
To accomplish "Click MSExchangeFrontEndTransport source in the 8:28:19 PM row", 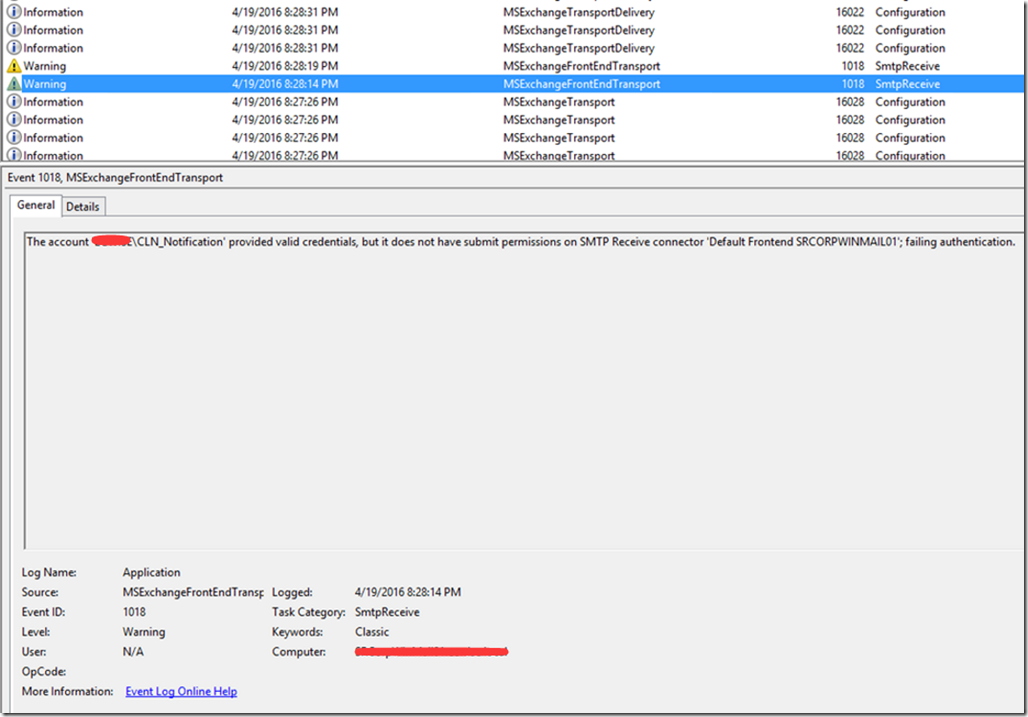I will [582, 66].
